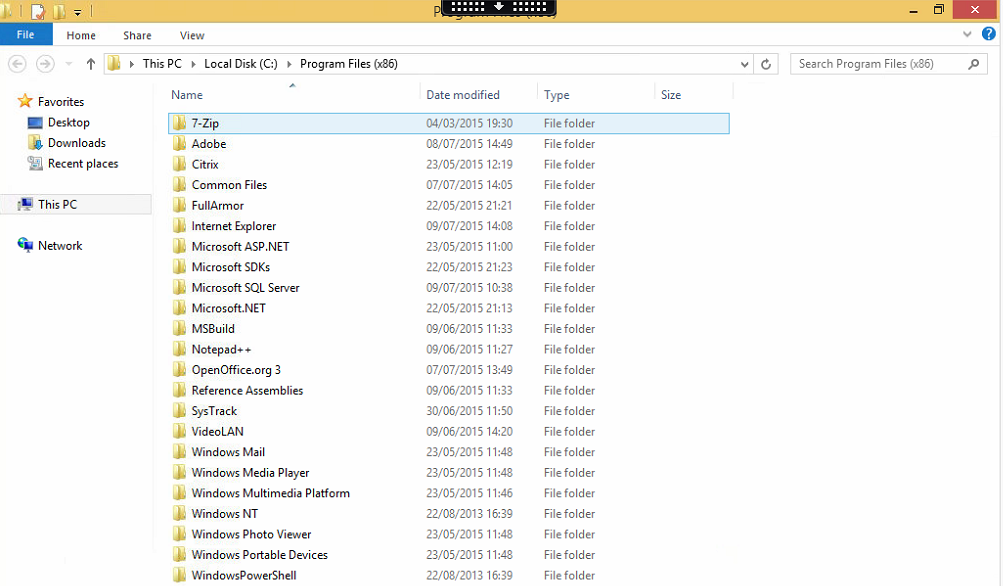The height and width of the screenshot is (586, 1003).
Task: Click This PC in the address breadcrumb
Action: (162, 64)
